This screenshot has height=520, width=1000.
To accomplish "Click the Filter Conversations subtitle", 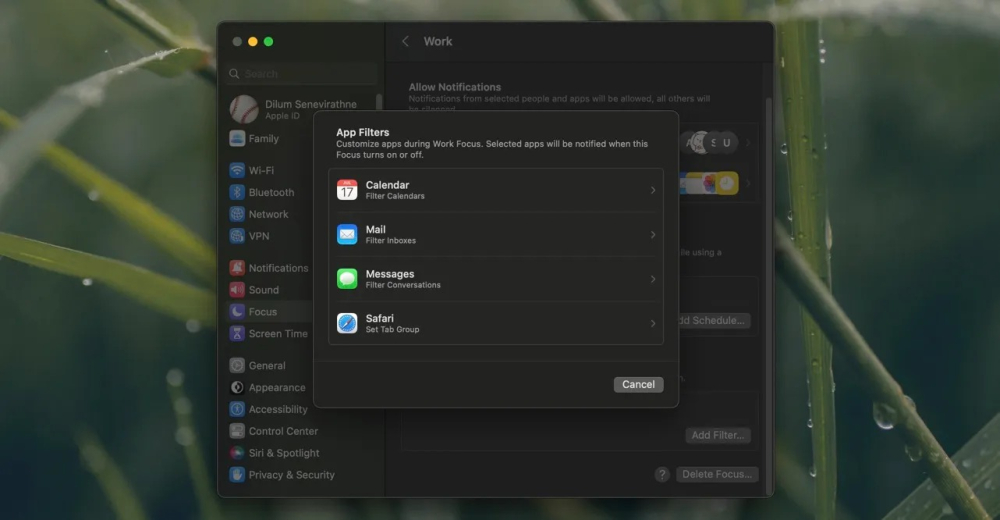I will pyautogui.click(x=403, y=285).
